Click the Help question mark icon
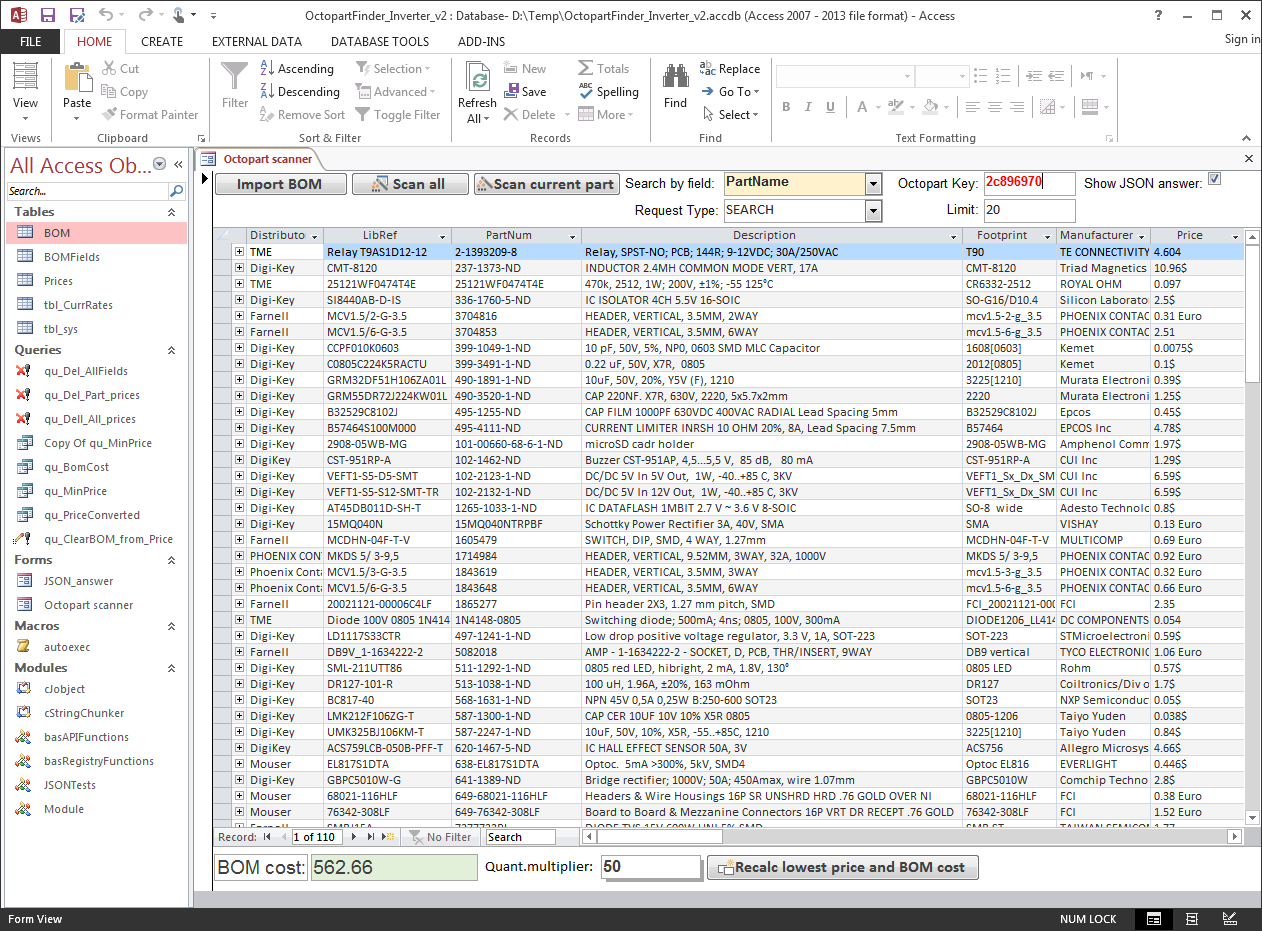1262x931 pixels. click(1157, 15)
